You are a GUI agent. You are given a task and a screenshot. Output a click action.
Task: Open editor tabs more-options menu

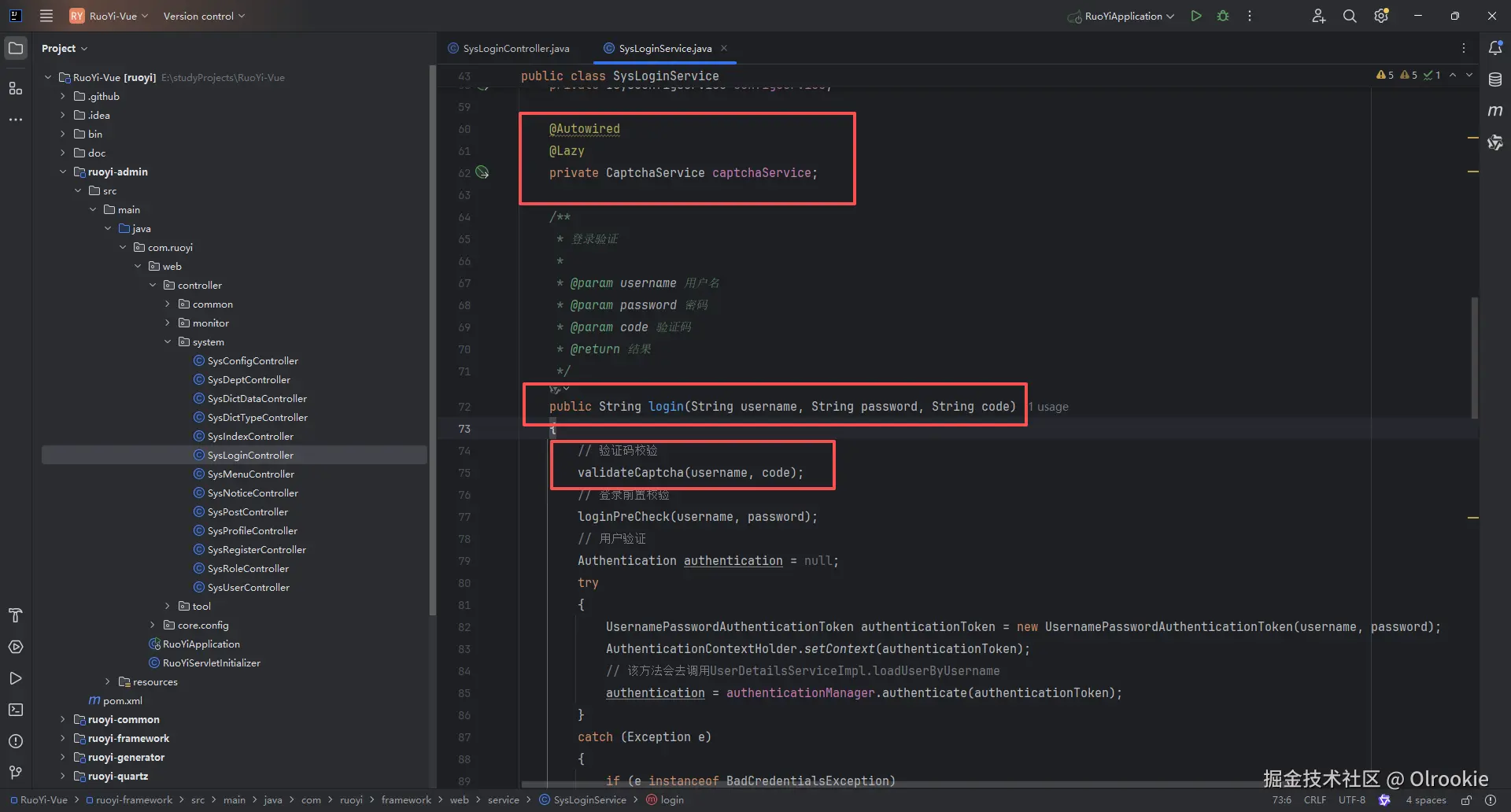pos(1464,48)
